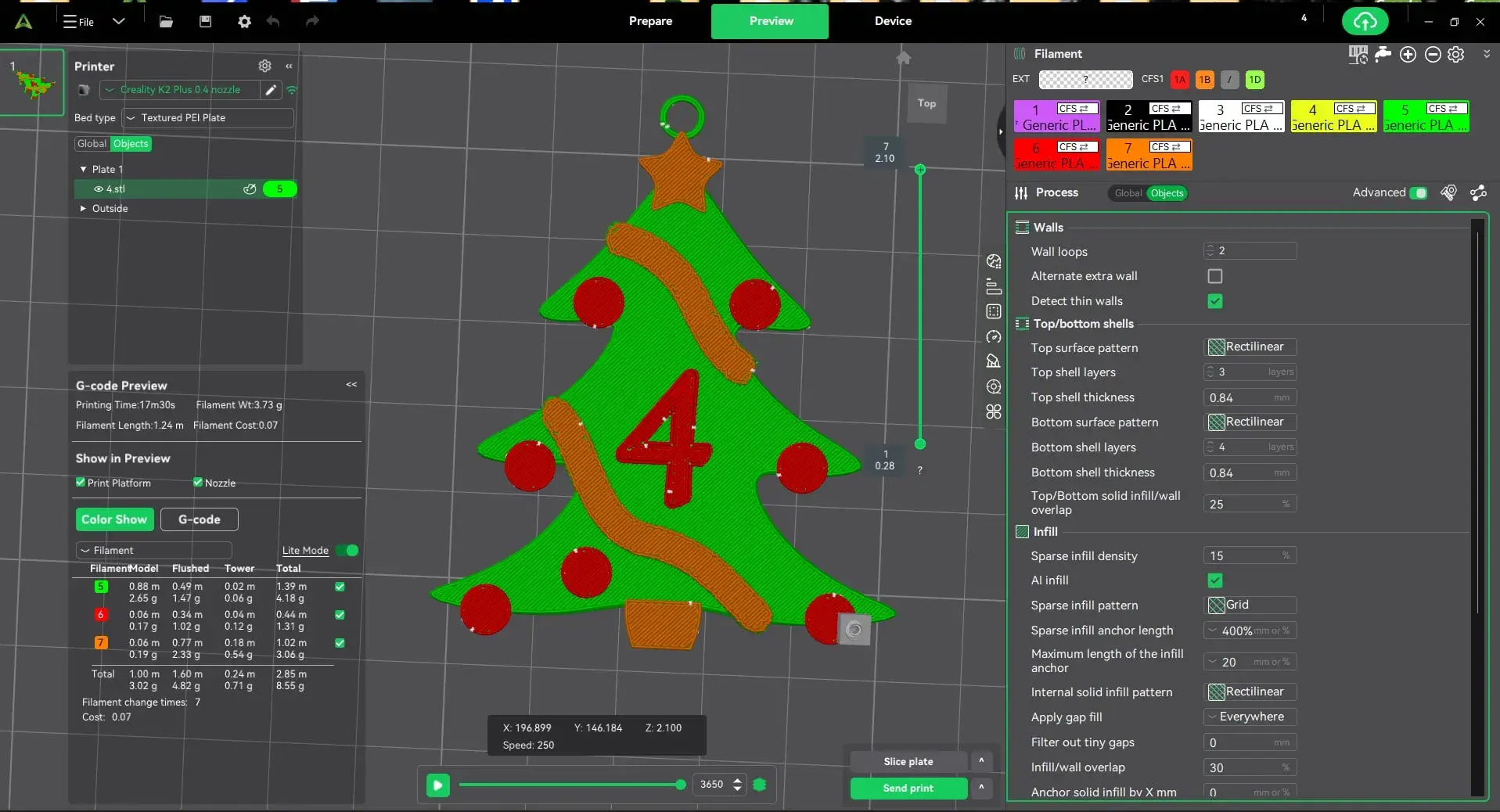This screenshot has width=1500, height=812.
Task: Open preferences gear in top toolbar
Action: pyautogui.click(x=244, y=22)
